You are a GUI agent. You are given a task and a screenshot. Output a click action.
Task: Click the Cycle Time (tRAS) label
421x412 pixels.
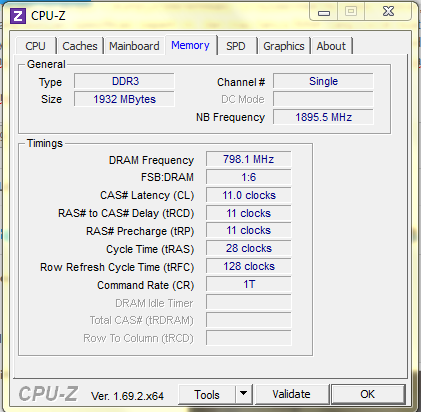(x=150, y=249)
